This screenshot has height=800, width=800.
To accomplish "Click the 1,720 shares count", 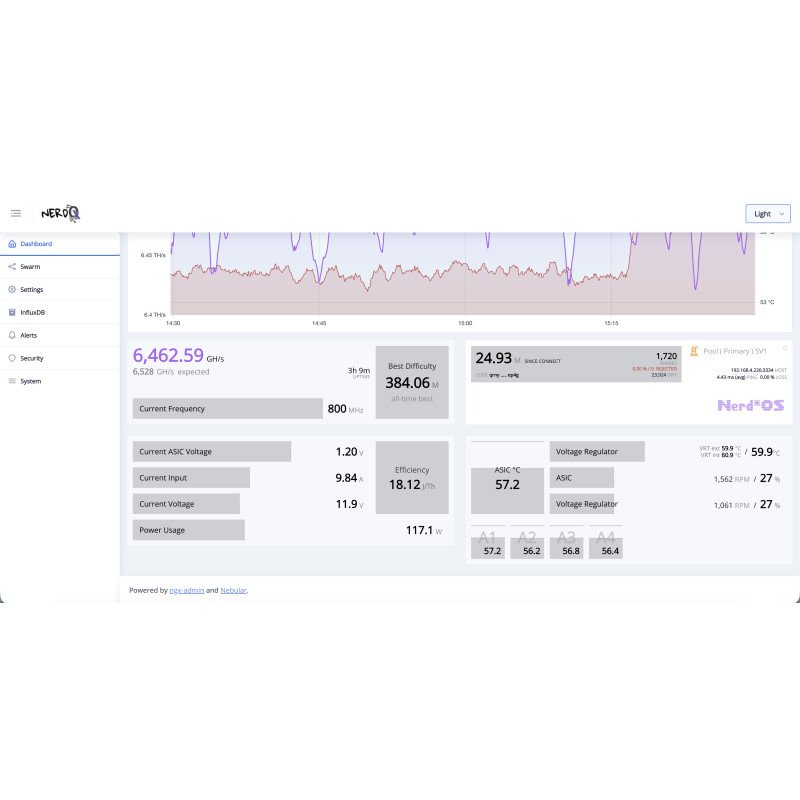I will [666, 356].
